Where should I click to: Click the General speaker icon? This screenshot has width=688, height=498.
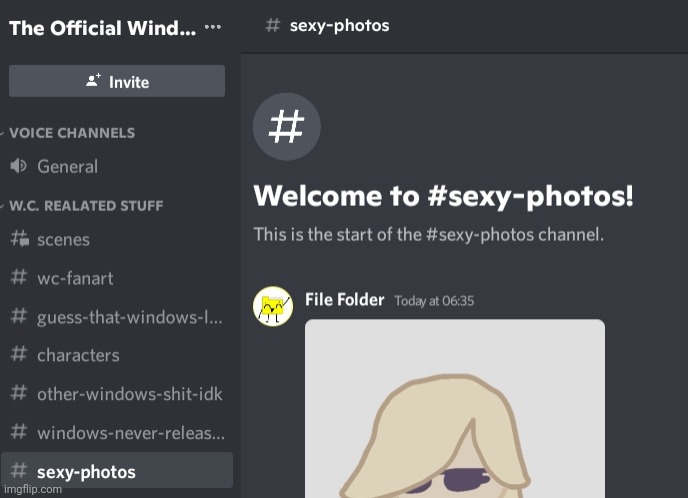tap(18, 166)
